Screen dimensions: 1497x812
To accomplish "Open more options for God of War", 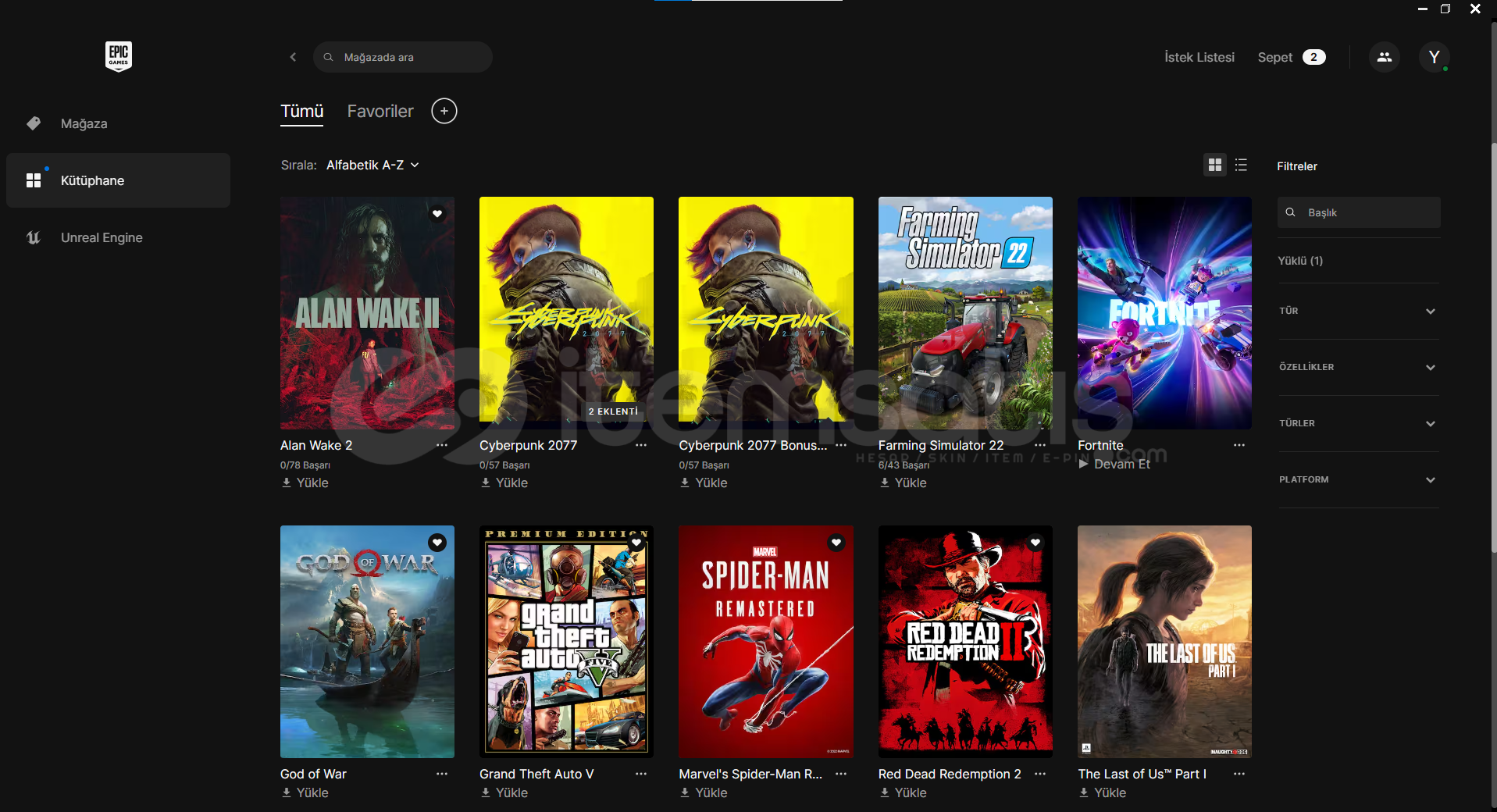I will (442, 774).
